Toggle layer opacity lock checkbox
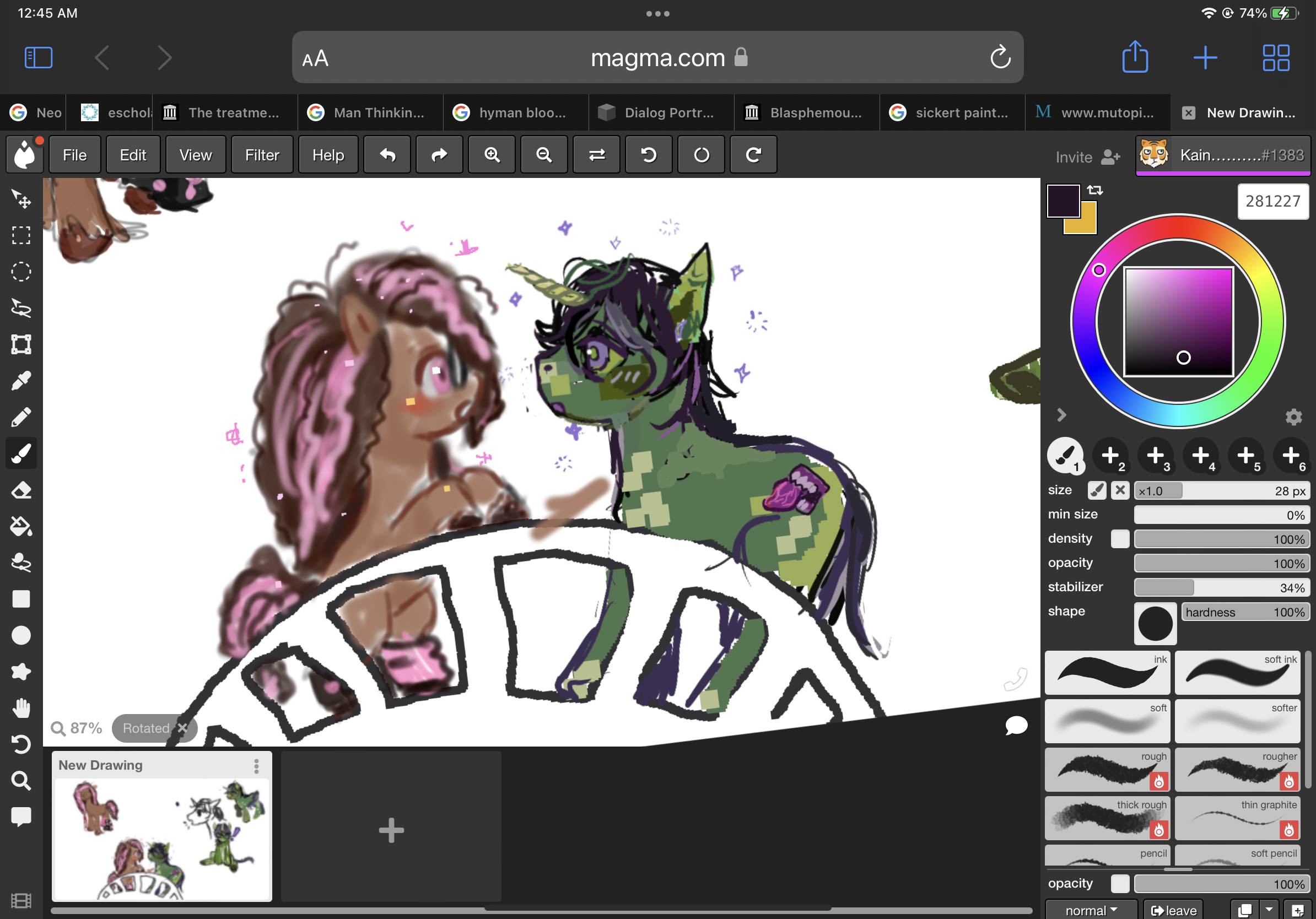 (1119, 884)
